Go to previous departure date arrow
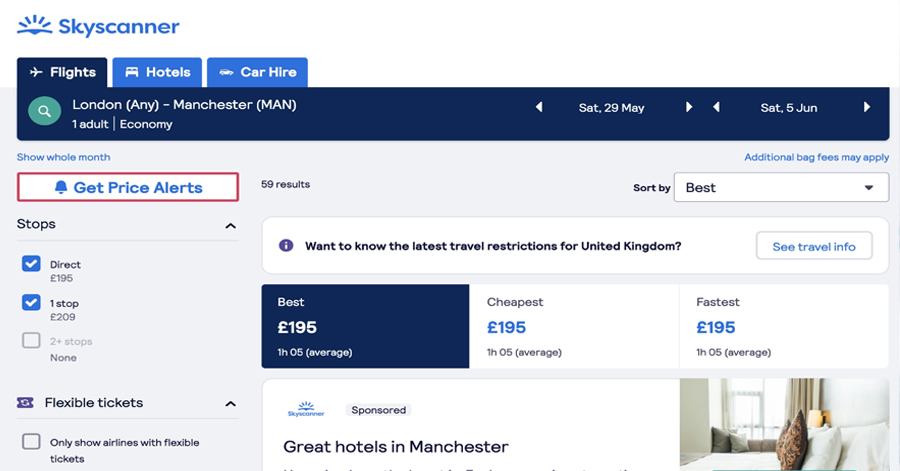This screenshot has height=471, width=900. point(538,107)
